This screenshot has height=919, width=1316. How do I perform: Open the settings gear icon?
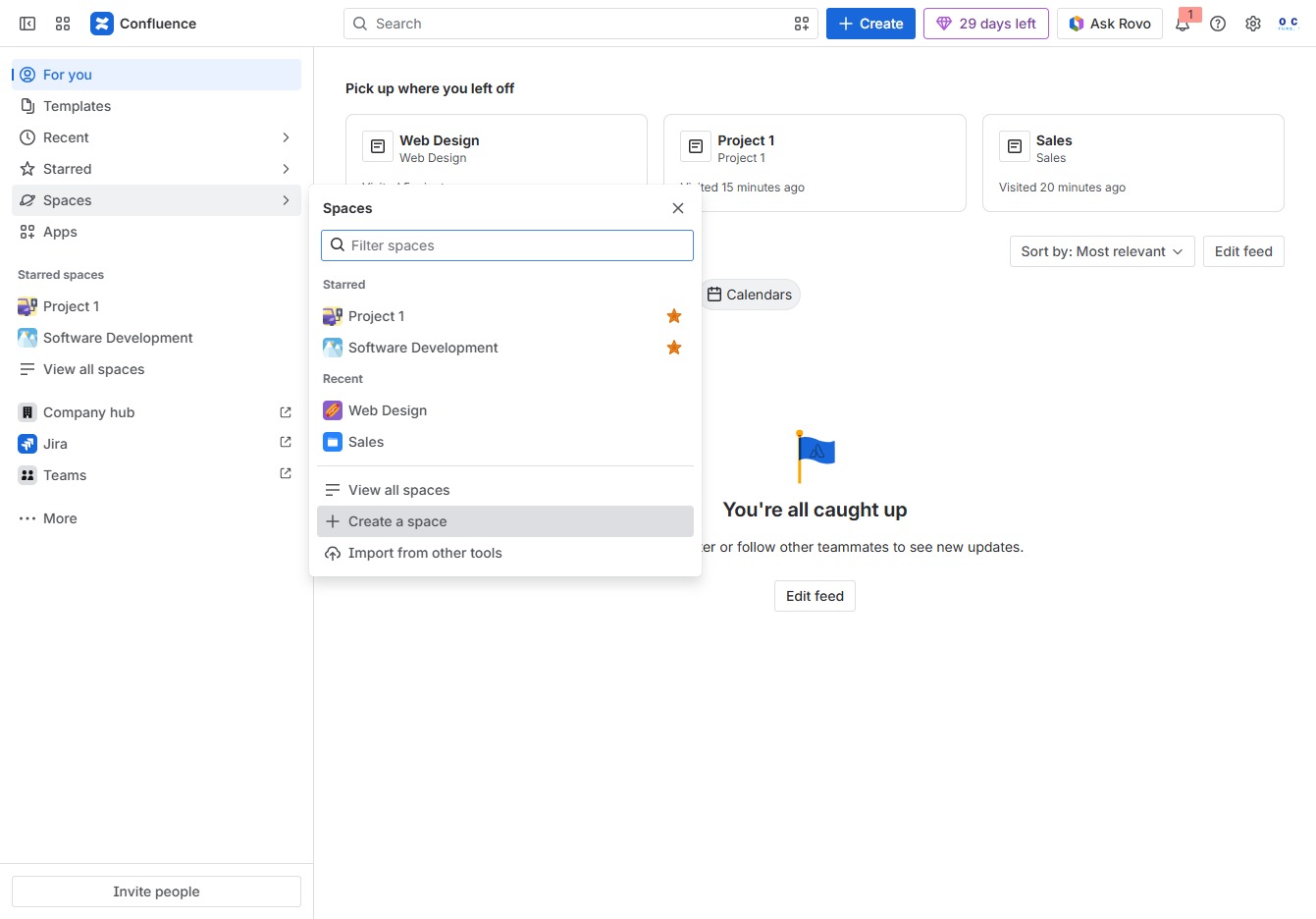tap(1253, 24)
